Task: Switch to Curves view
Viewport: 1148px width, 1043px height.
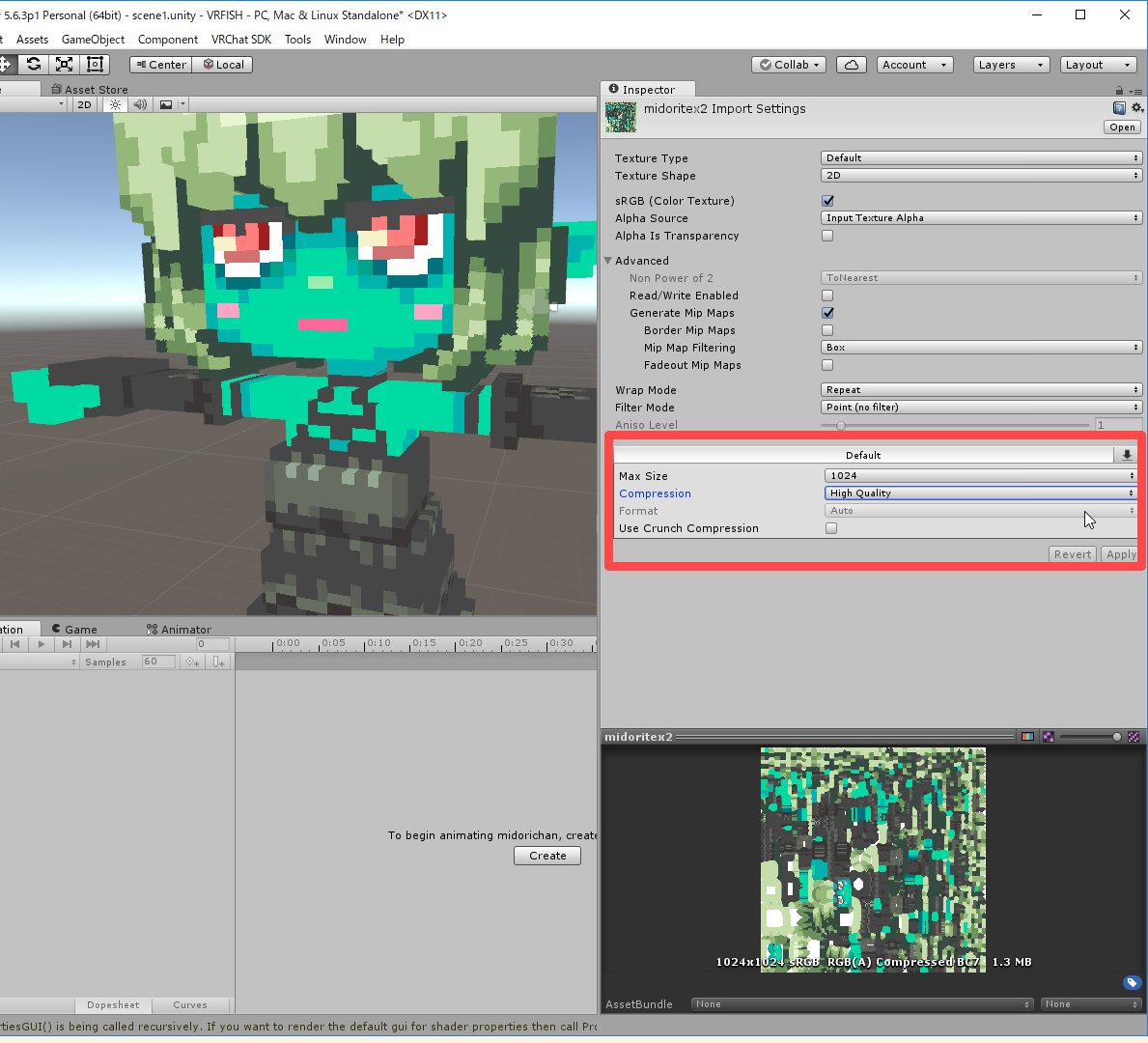Action: click(x=189, y=1005)
